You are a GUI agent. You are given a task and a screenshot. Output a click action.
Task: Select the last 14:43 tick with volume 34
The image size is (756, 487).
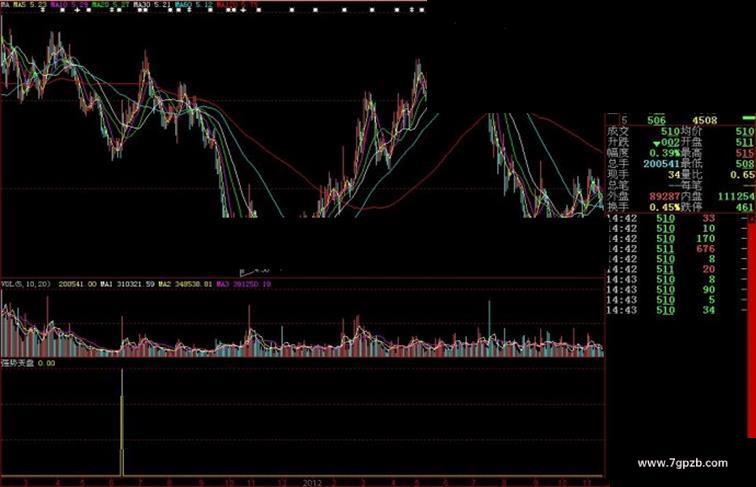[x=661, y=310]
